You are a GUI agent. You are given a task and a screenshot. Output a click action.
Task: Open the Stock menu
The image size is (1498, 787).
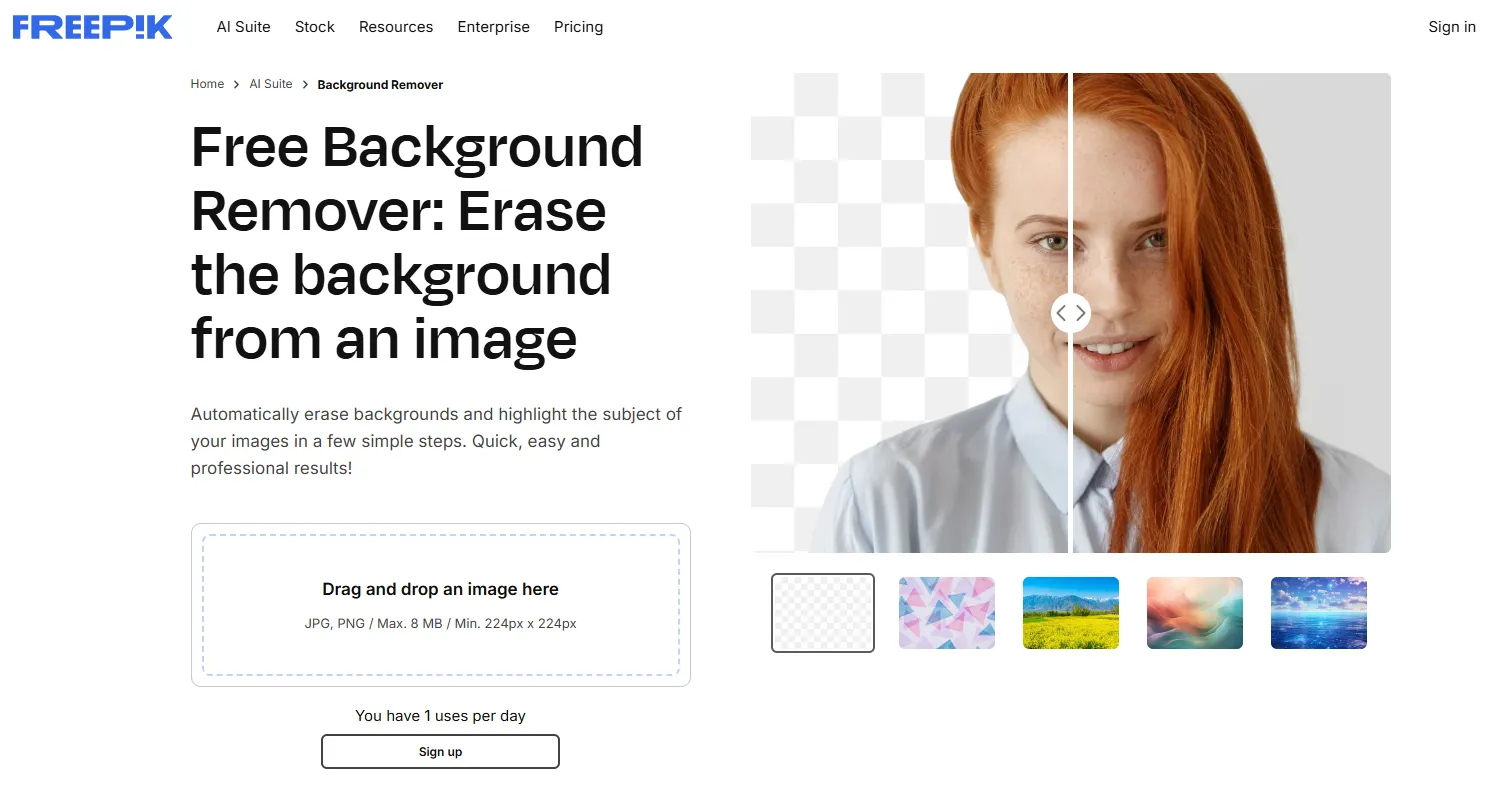click(x=315, y=27)
